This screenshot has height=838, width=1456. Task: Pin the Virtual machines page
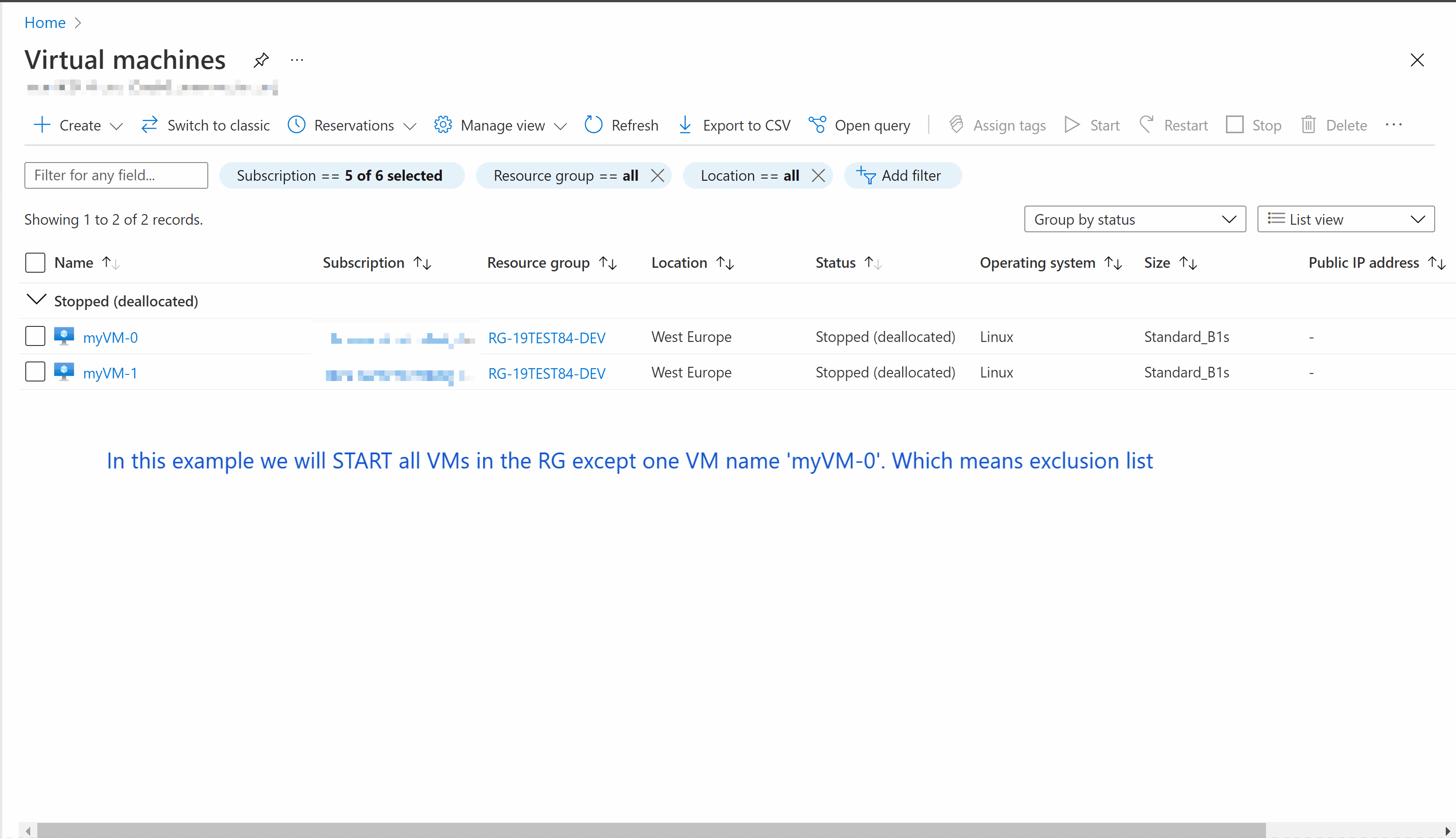(x=261, y=60)
